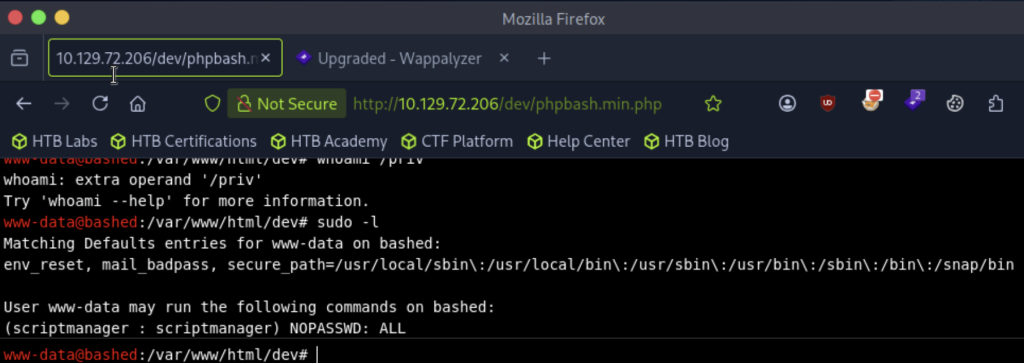
Task: Open a new tab with plus button
Action: (x=543, y=59)
